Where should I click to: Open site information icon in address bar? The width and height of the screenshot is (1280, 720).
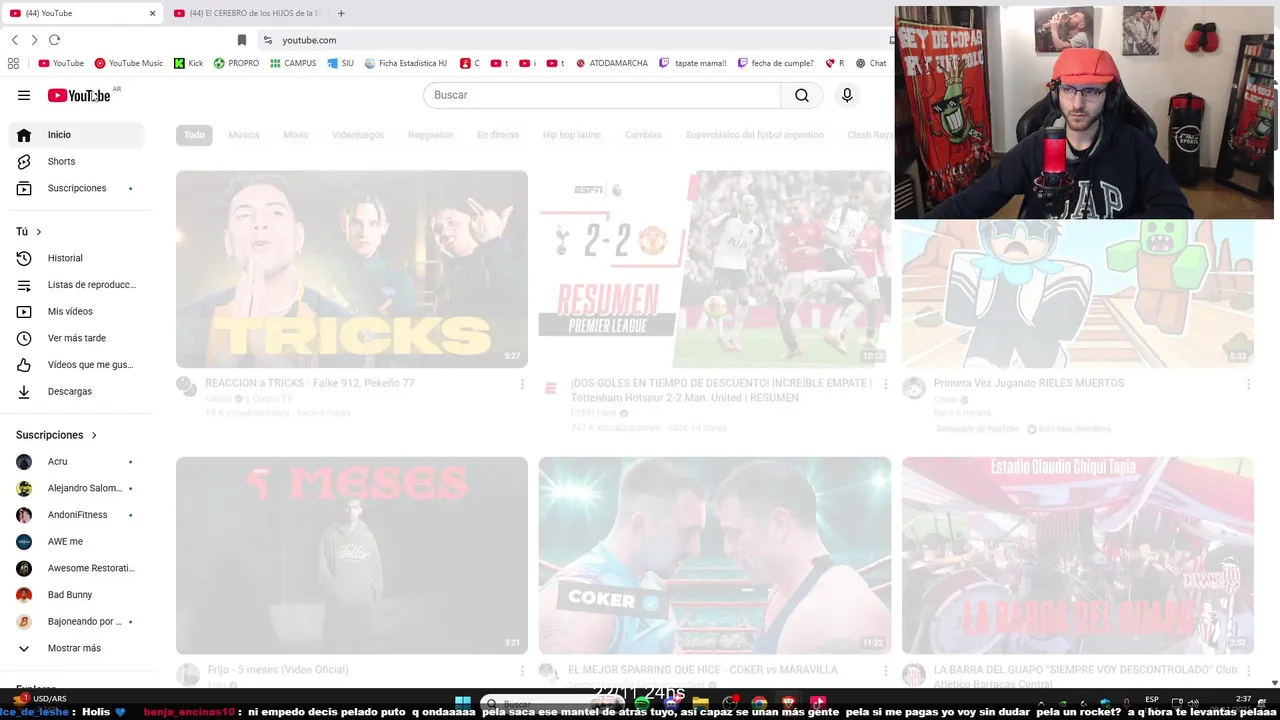267,40
